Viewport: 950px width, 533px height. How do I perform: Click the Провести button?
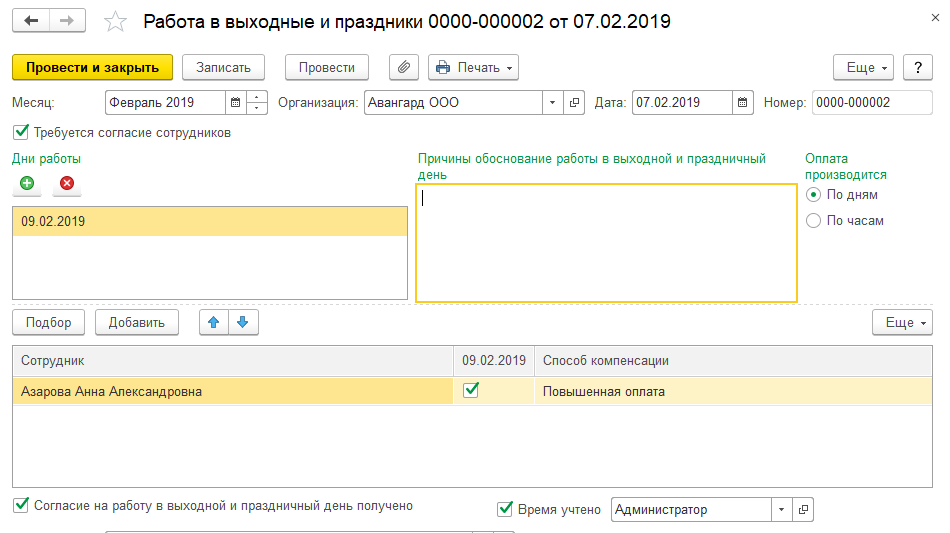tap(327, 67)
